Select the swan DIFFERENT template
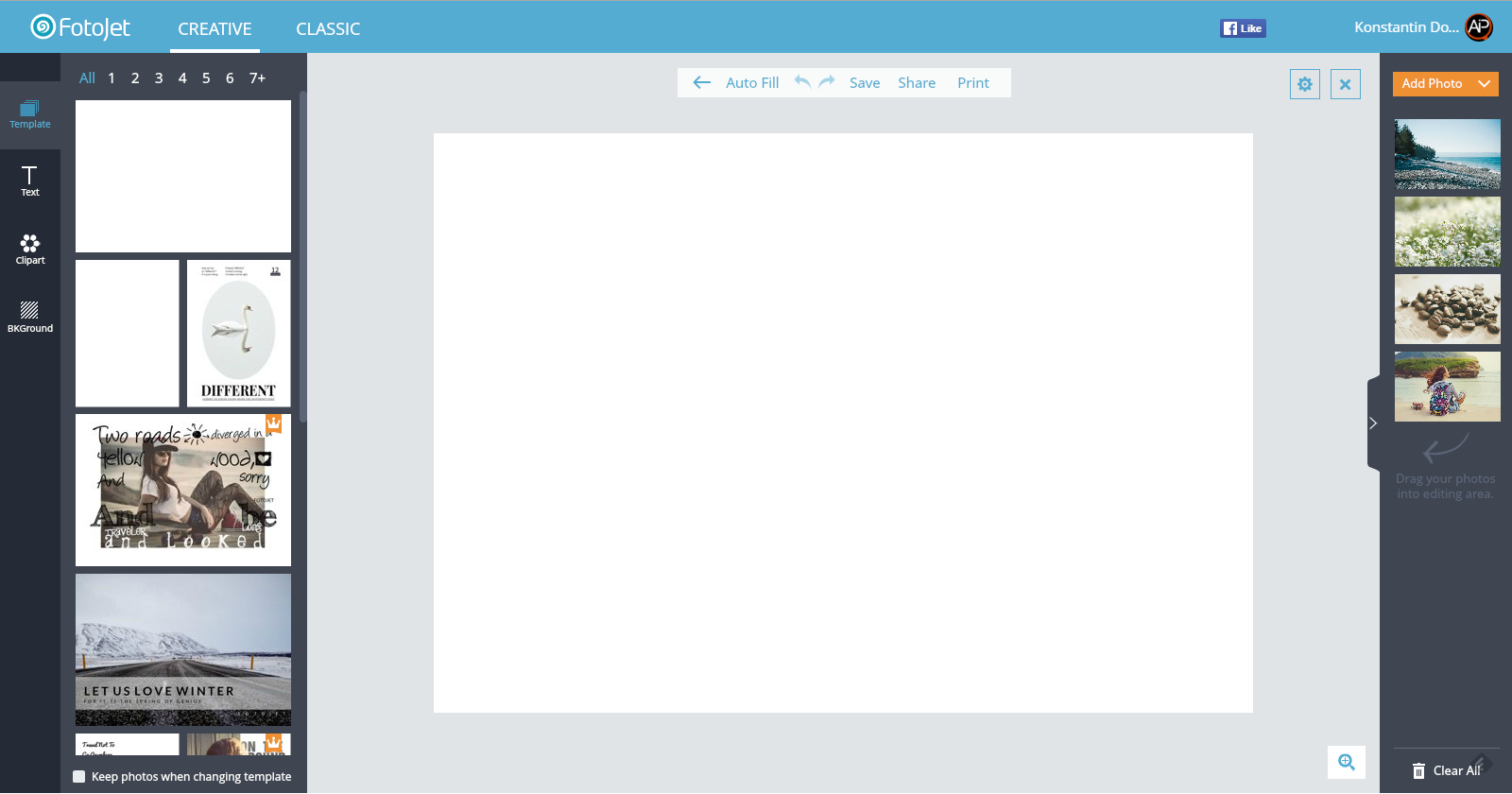Image resolution: width=1512 pixels, height=794 pixels. tap(239, 334)
